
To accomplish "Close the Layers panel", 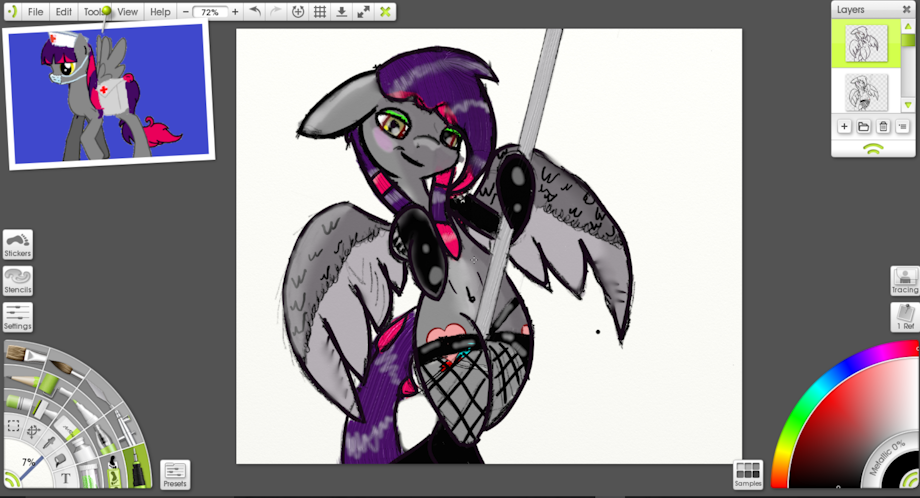I will 907,9.
